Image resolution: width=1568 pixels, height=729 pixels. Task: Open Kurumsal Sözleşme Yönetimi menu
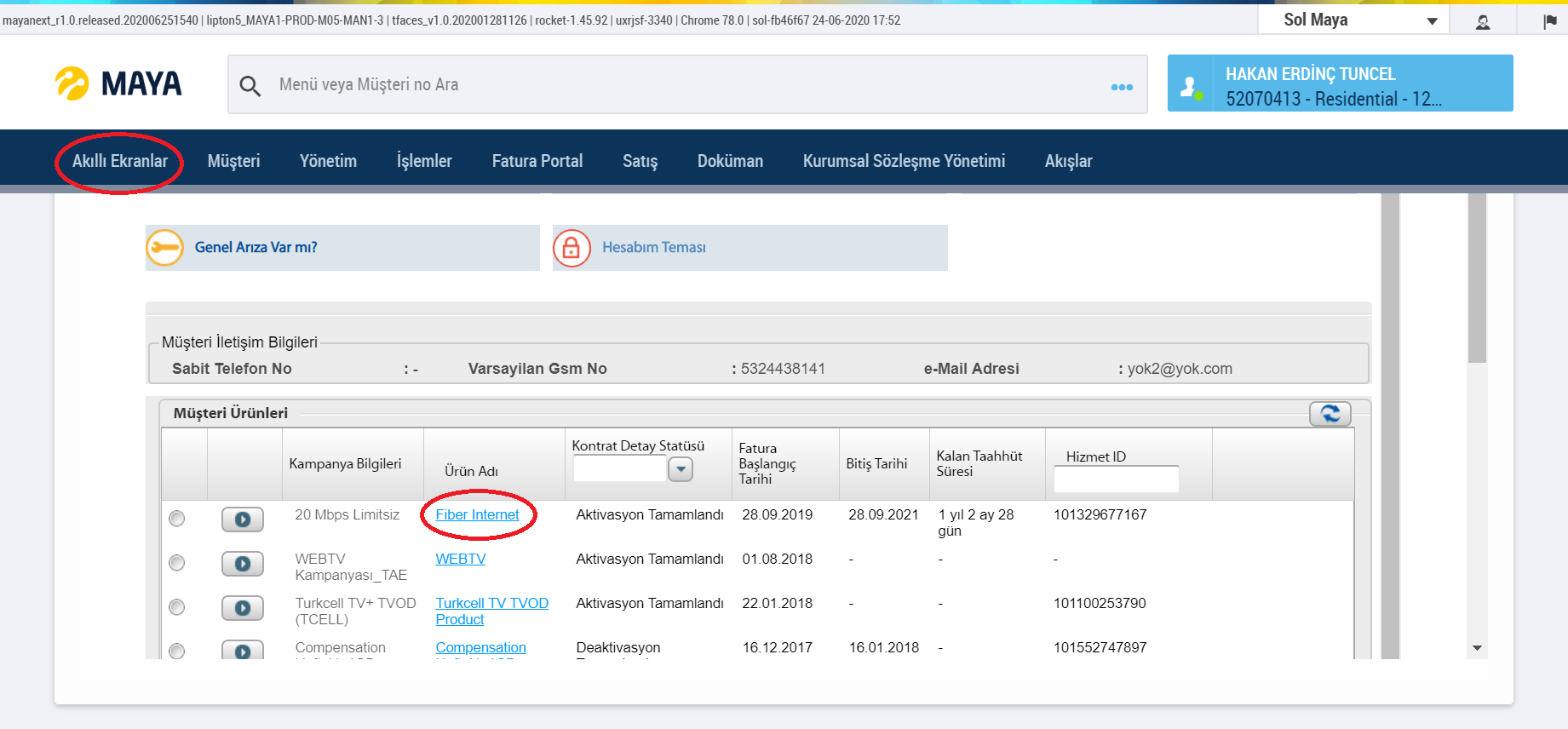pyautogui.click(x=904, y=161)
